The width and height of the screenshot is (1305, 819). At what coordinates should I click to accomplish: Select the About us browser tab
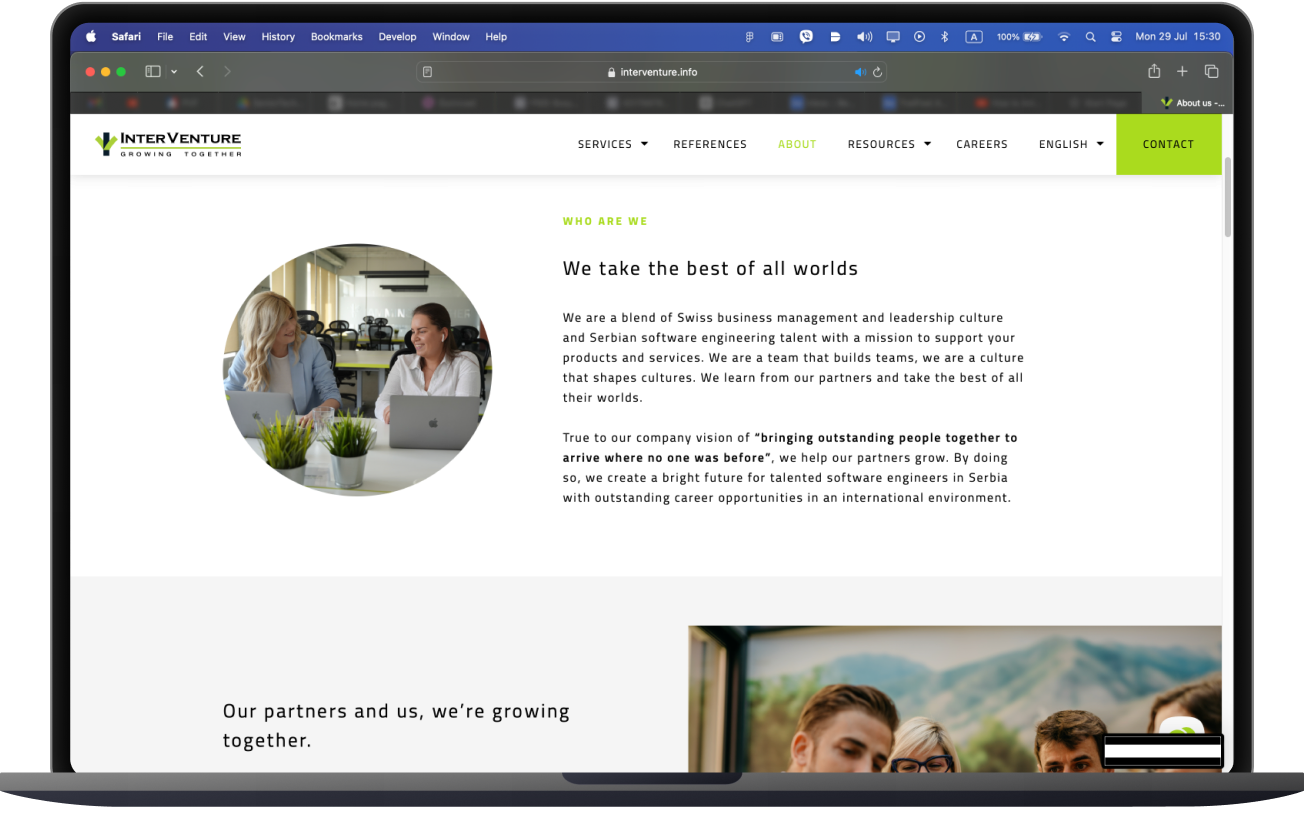(x=1192, y=103)
